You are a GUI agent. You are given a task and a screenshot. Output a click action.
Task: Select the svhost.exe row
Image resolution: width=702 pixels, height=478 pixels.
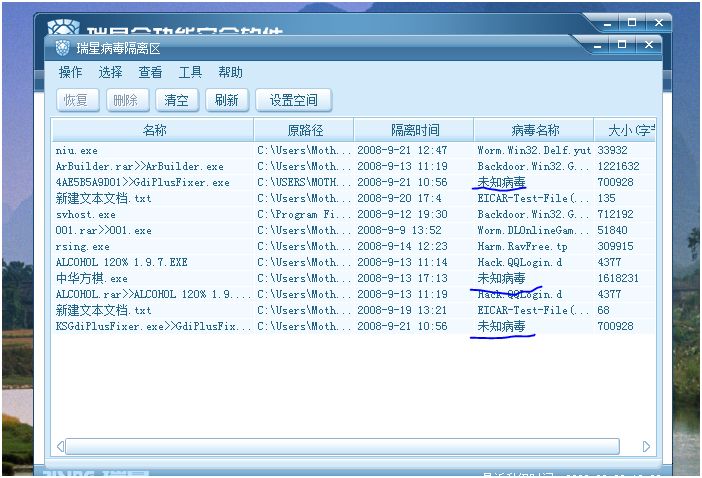(354, 214)
